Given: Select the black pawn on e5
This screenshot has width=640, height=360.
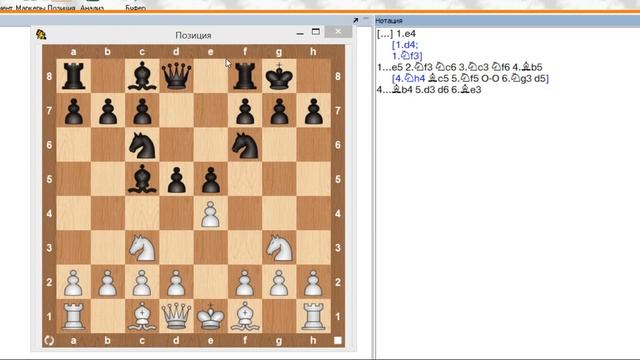Looking at the screenshot, I should tap(211, 179).
